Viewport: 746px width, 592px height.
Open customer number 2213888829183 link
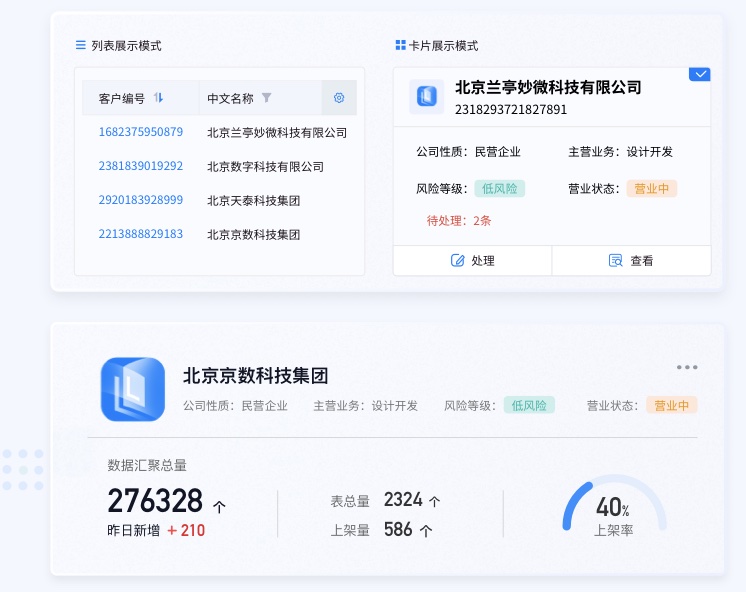pos(141,234)
